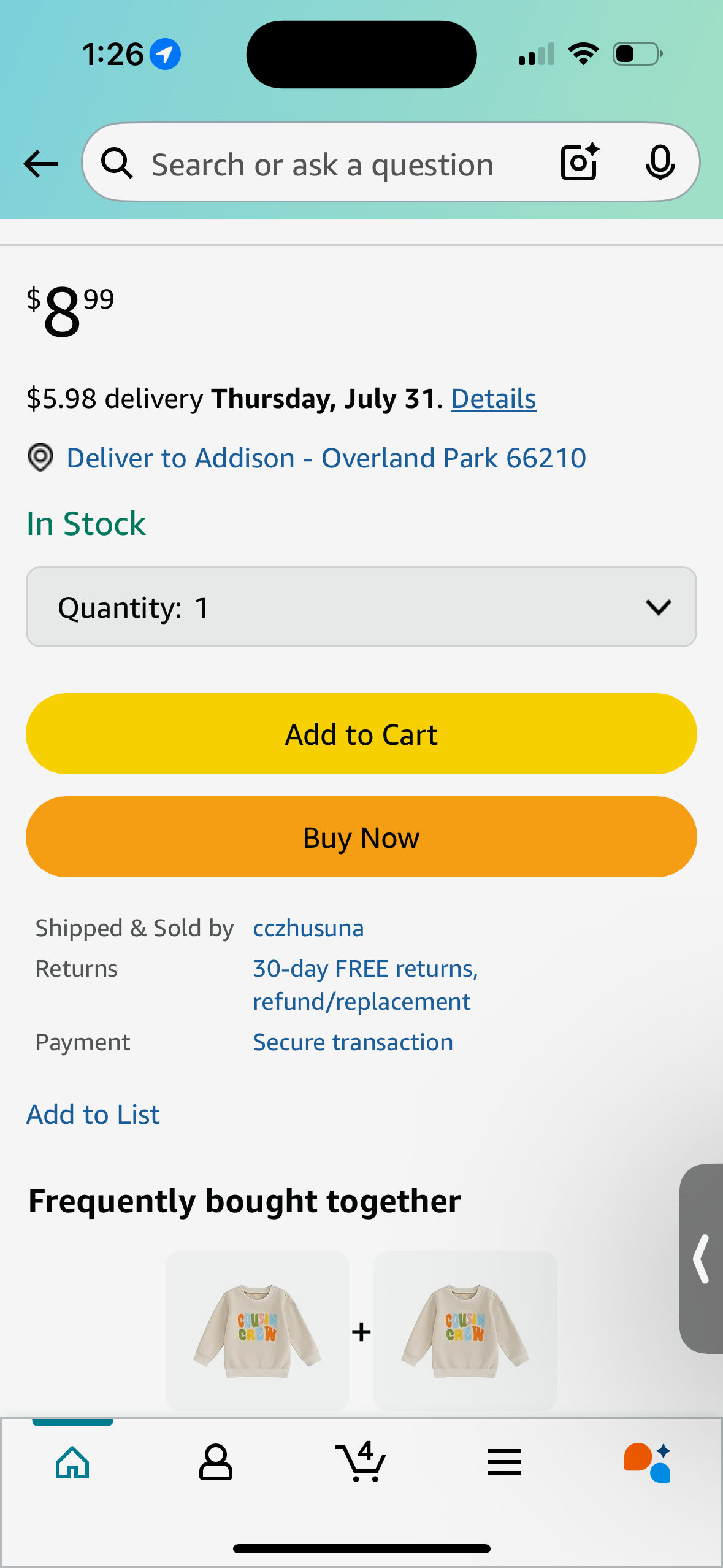Viewport: 723px width, 1568px height.
Task: Expand the Quantity dropdown
Action: [x=361, y=607]
